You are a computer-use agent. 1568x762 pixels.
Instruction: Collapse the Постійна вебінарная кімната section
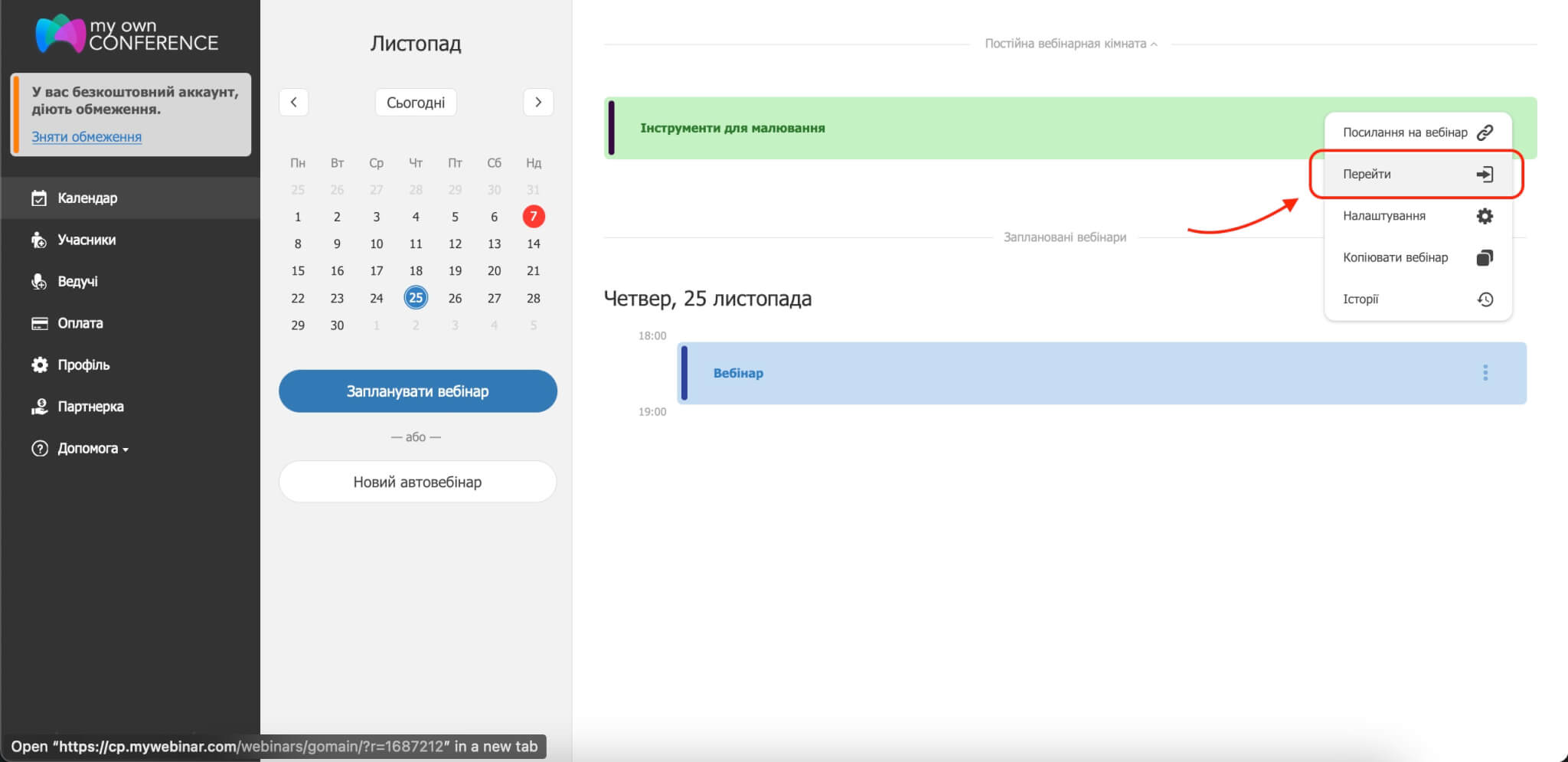[1070, 44]
